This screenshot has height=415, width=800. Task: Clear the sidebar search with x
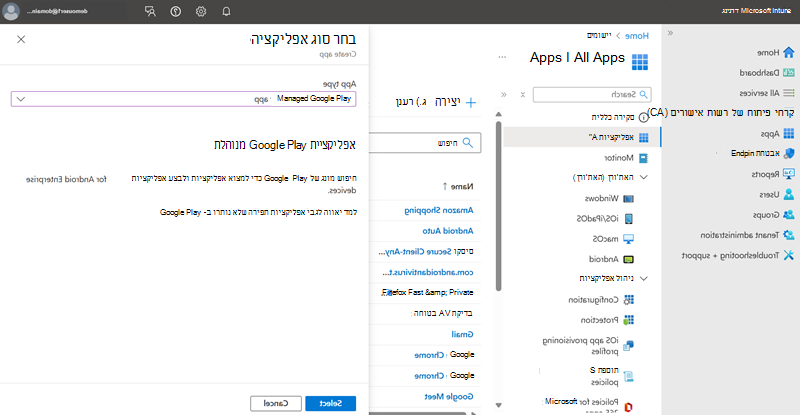522,94
